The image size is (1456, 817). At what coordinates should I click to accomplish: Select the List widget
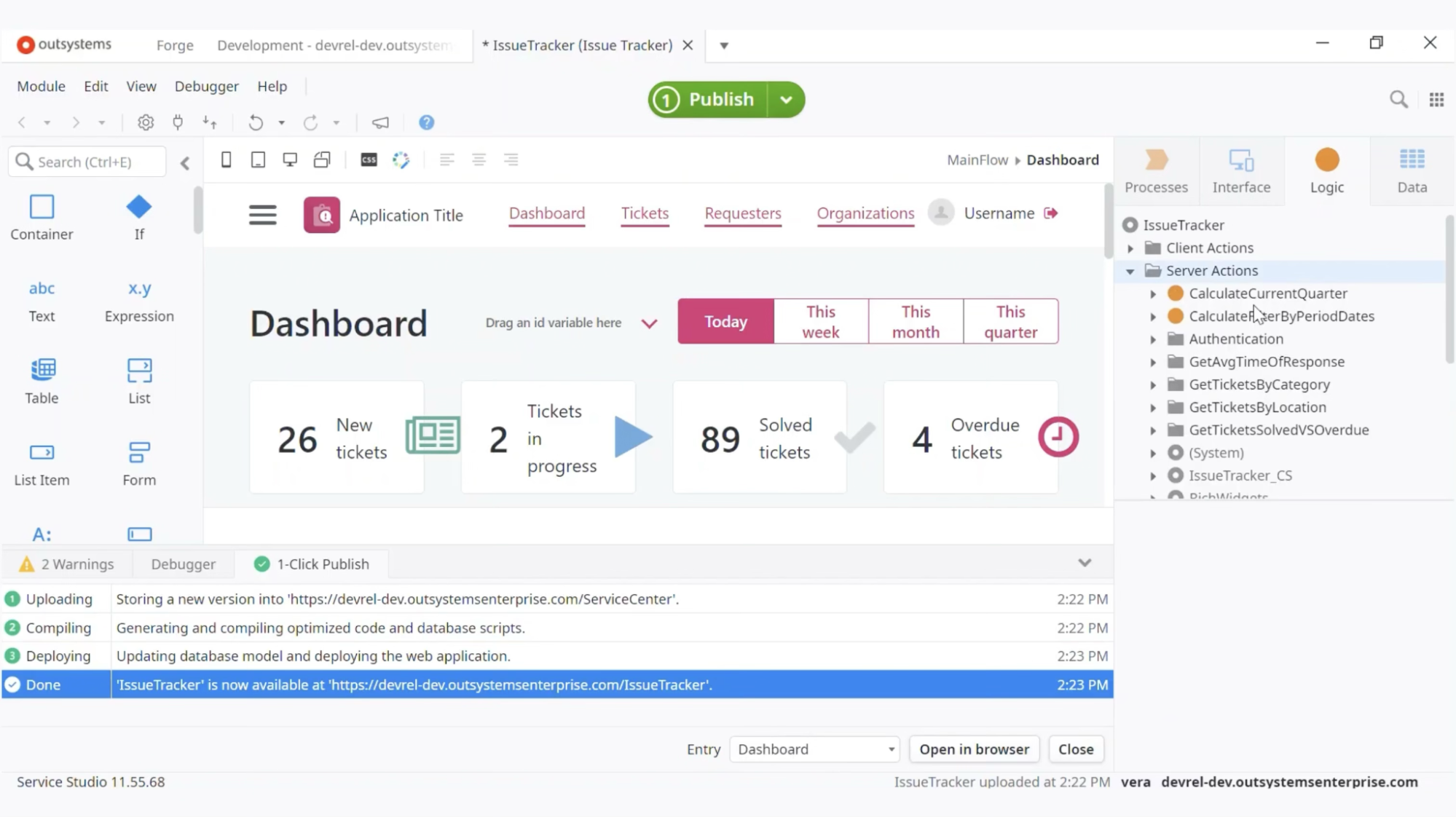point(139,382)
